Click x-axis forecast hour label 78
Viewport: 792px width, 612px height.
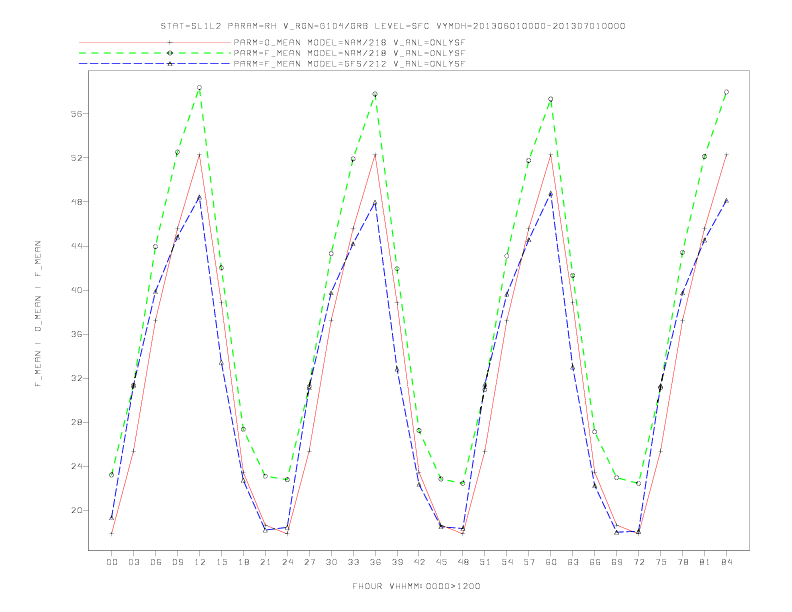click(x=683, y=562)
